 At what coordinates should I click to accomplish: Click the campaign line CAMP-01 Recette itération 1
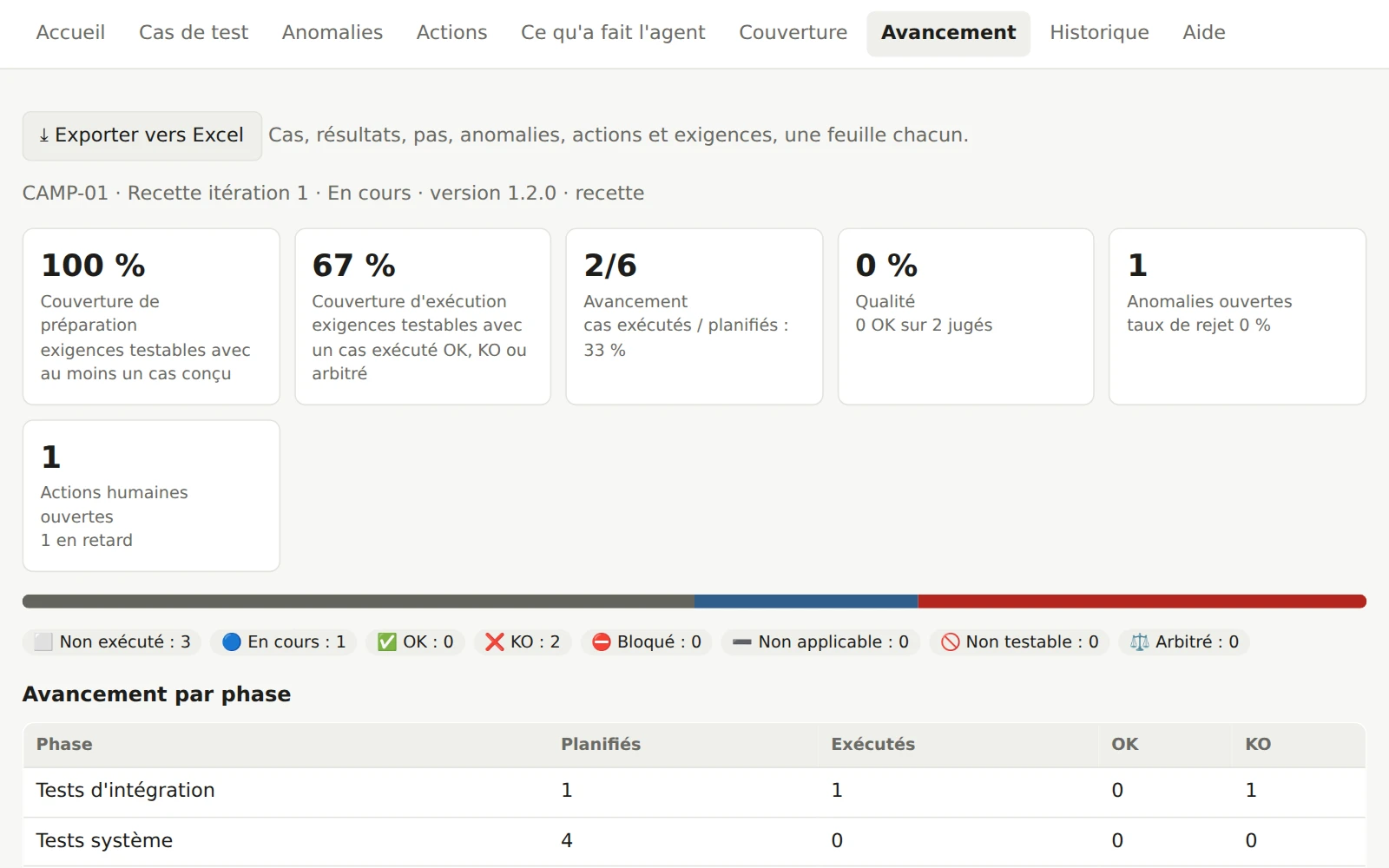tap(333, 193)
